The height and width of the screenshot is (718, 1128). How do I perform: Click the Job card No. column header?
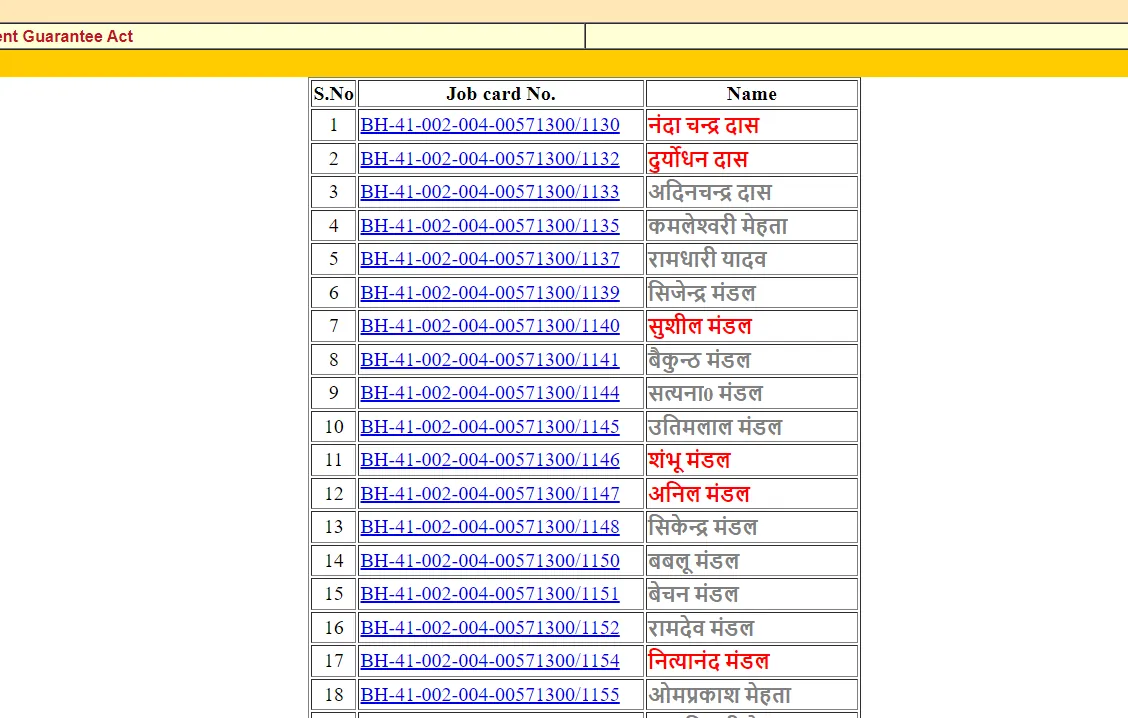pyautogui.click(x=500, y=93)
